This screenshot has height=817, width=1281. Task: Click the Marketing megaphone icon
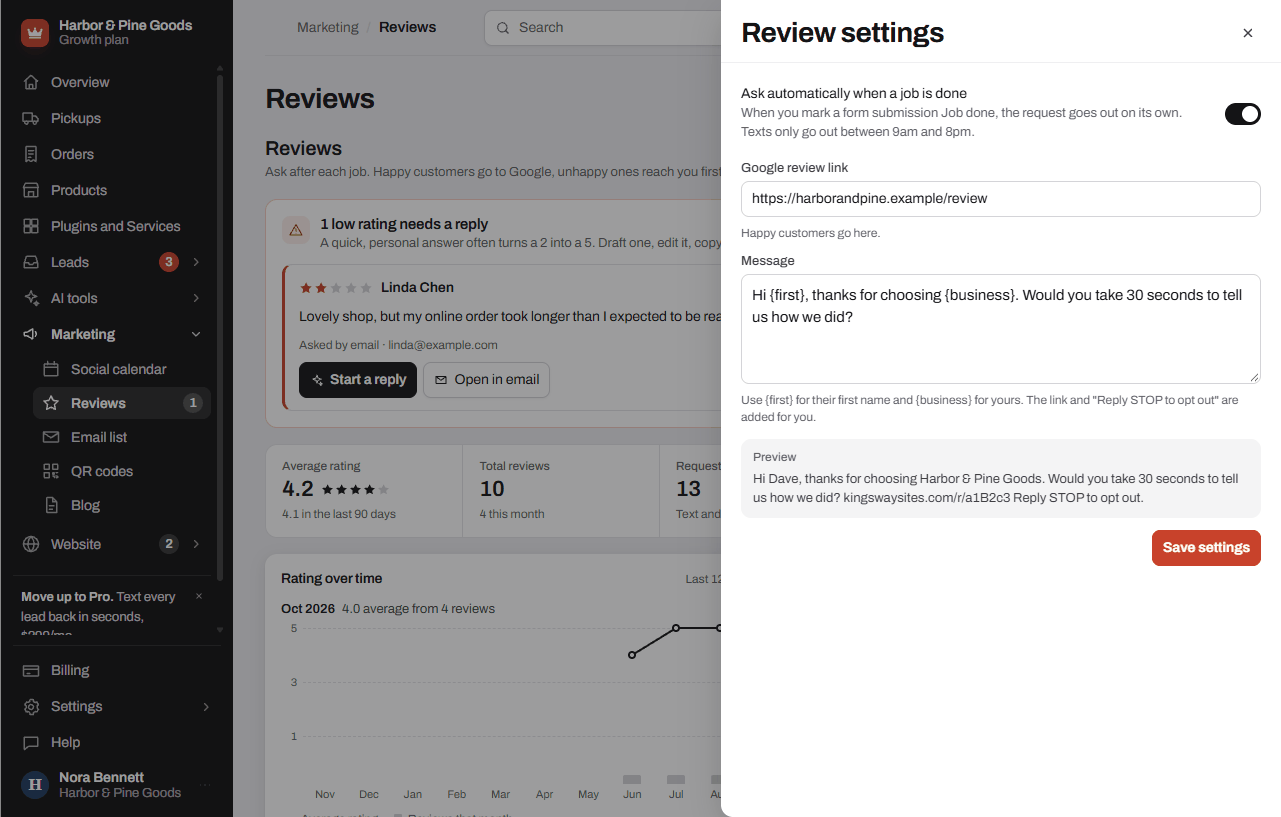31,334
